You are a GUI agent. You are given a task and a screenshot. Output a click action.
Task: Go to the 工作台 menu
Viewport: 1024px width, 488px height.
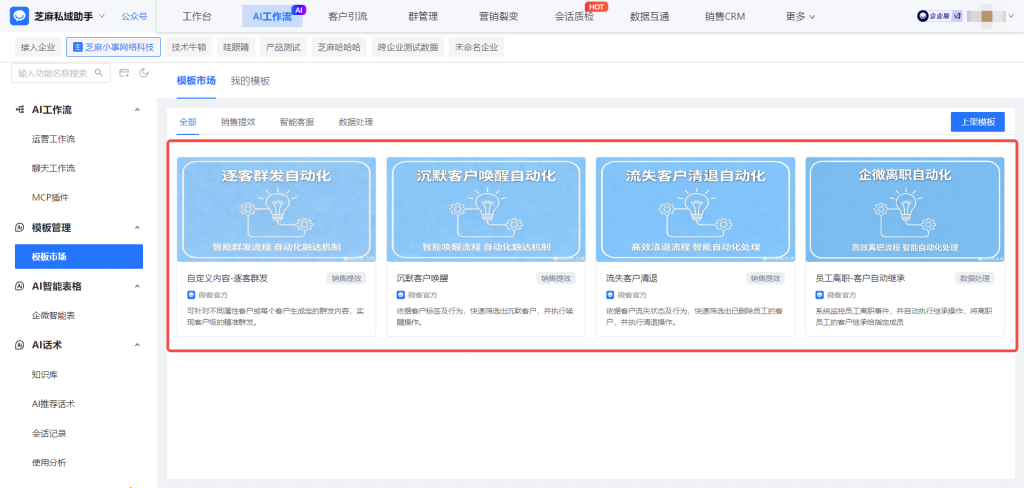point(197,16)
